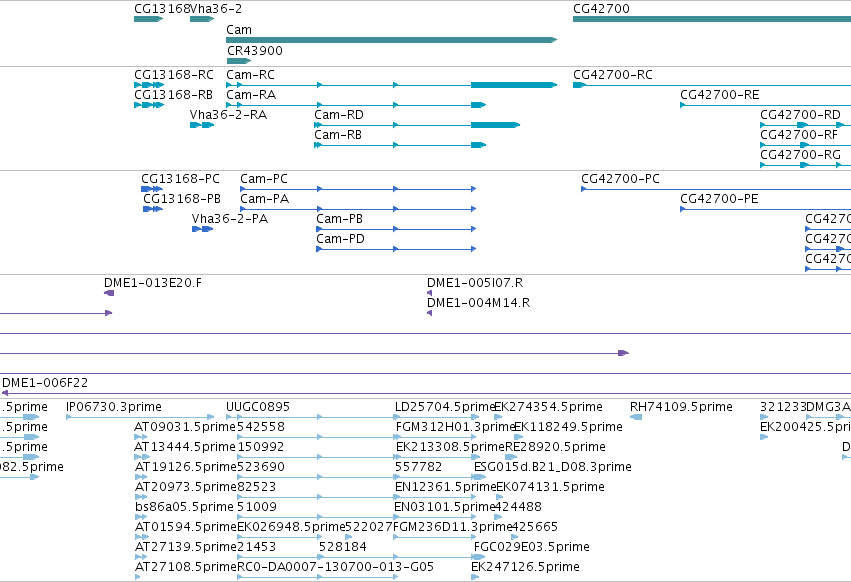Select the Cam-PB protein label

click(x=339, y=219)
